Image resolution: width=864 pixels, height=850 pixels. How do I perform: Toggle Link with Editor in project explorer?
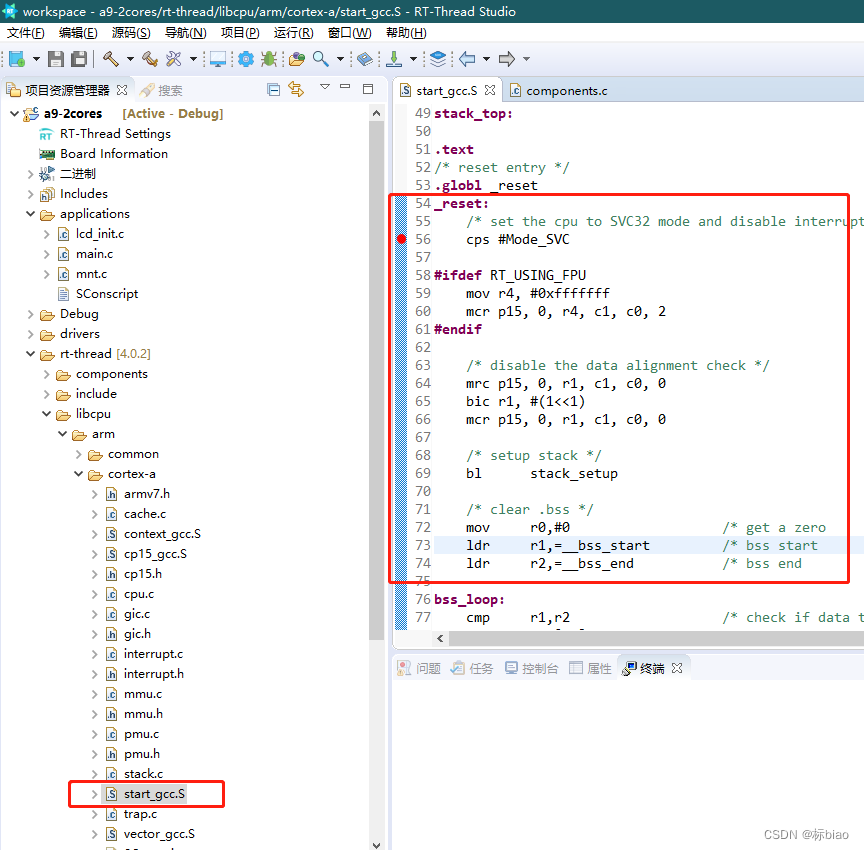click(297, 89)
